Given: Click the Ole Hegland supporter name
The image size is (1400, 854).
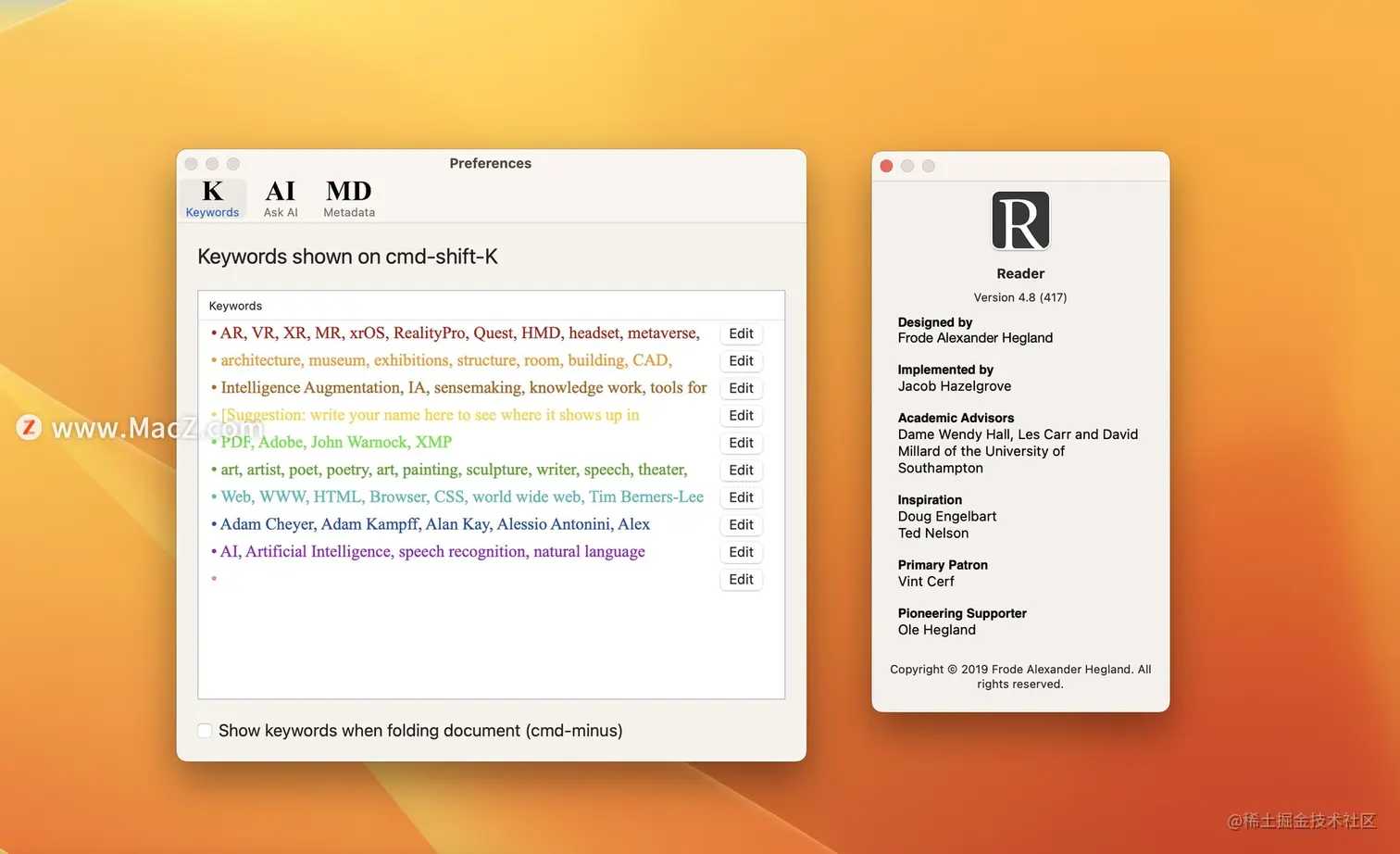Looking at the screenshot, I should pos(937,630).
